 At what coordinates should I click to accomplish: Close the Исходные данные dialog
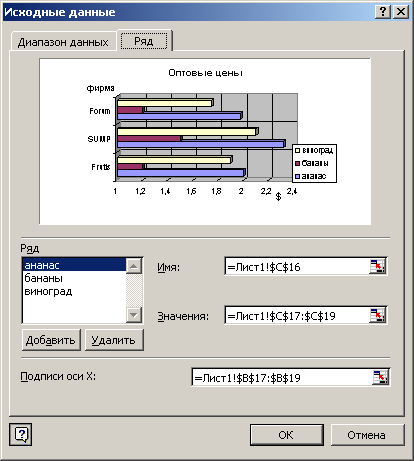401,12
